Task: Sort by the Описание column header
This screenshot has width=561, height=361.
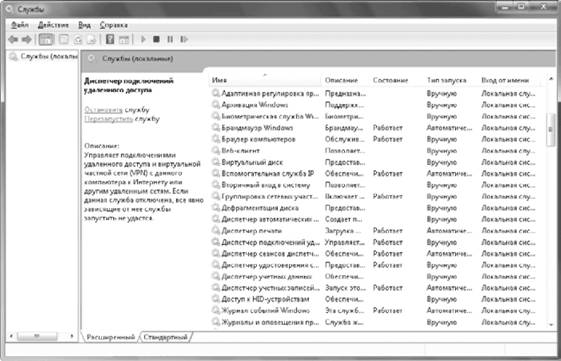Action: [345, 80]
